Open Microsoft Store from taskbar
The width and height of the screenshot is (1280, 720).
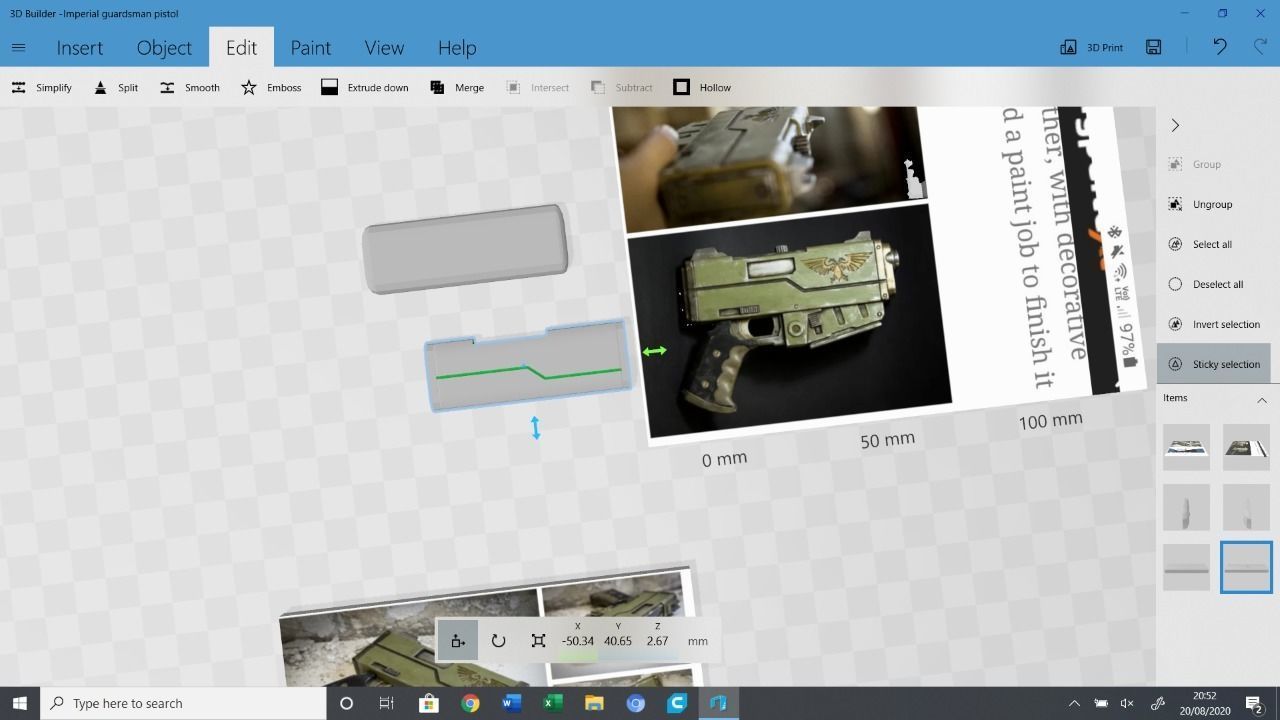(428, 703)
